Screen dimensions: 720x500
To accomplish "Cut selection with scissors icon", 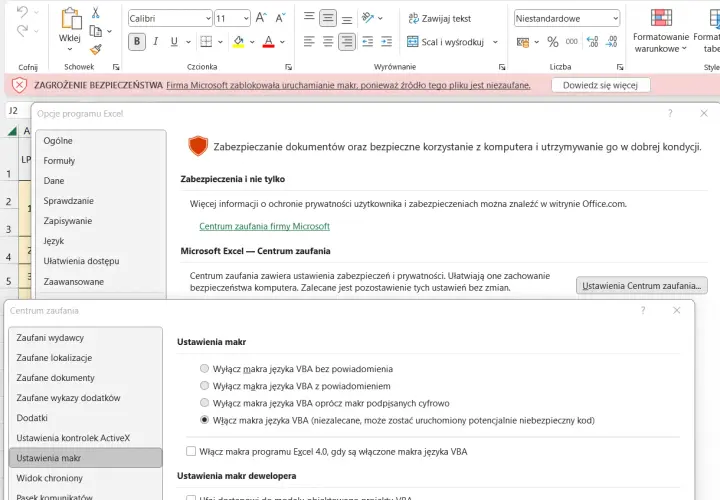I will point(96,13).
